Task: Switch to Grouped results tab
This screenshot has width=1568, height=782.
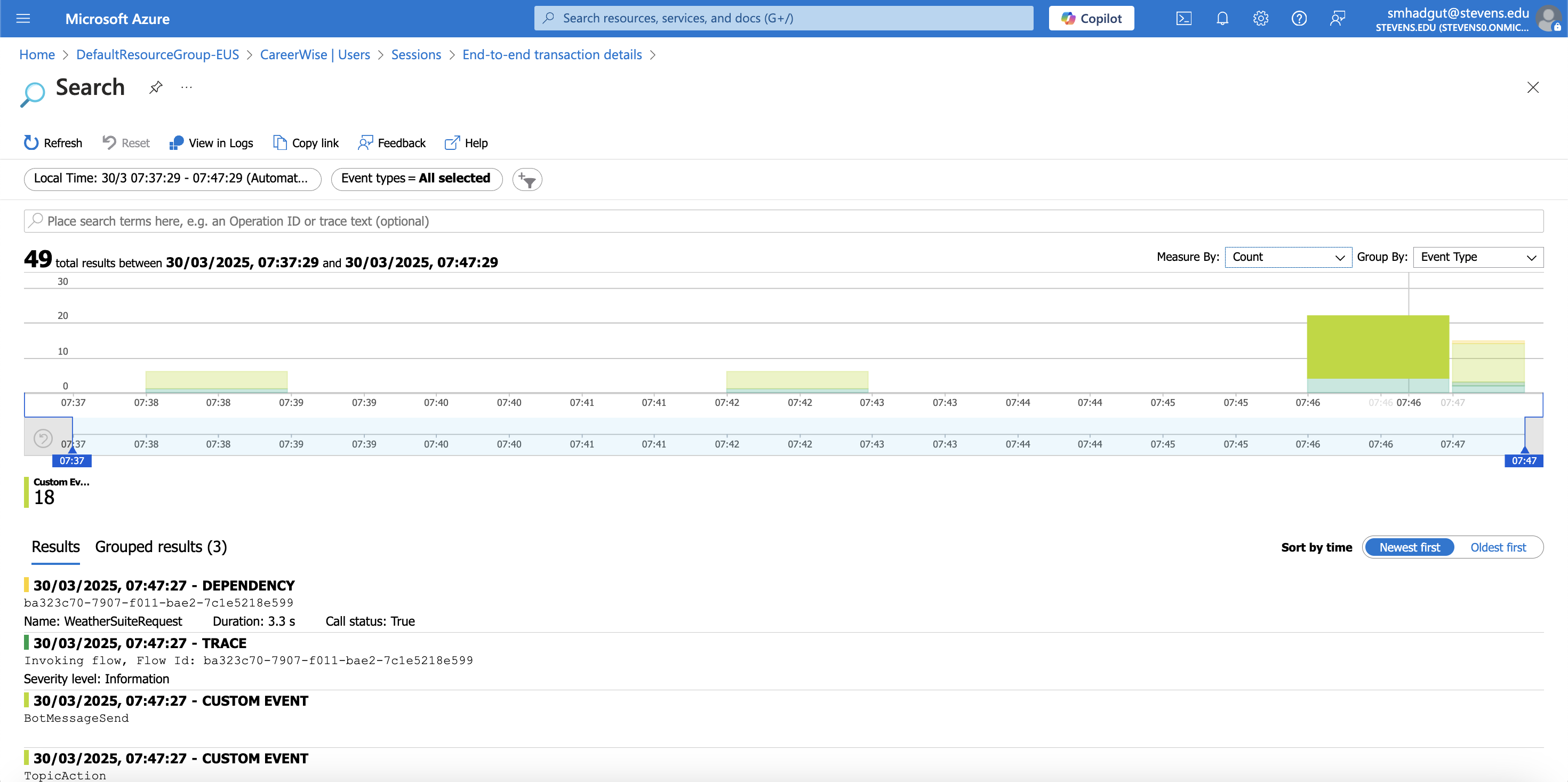Action: point(161,547)
